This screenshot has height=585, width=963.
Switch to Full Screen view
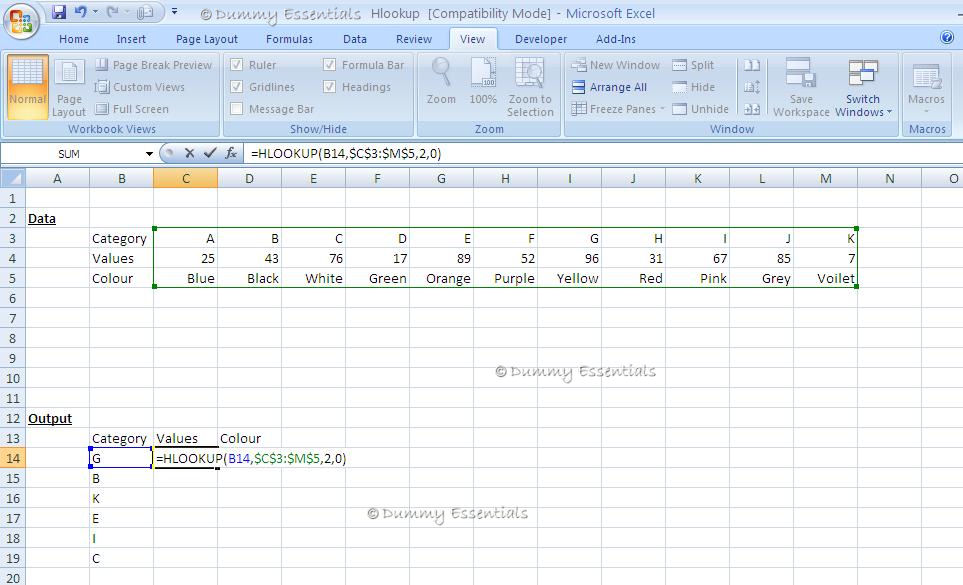(x=132, y=109)
